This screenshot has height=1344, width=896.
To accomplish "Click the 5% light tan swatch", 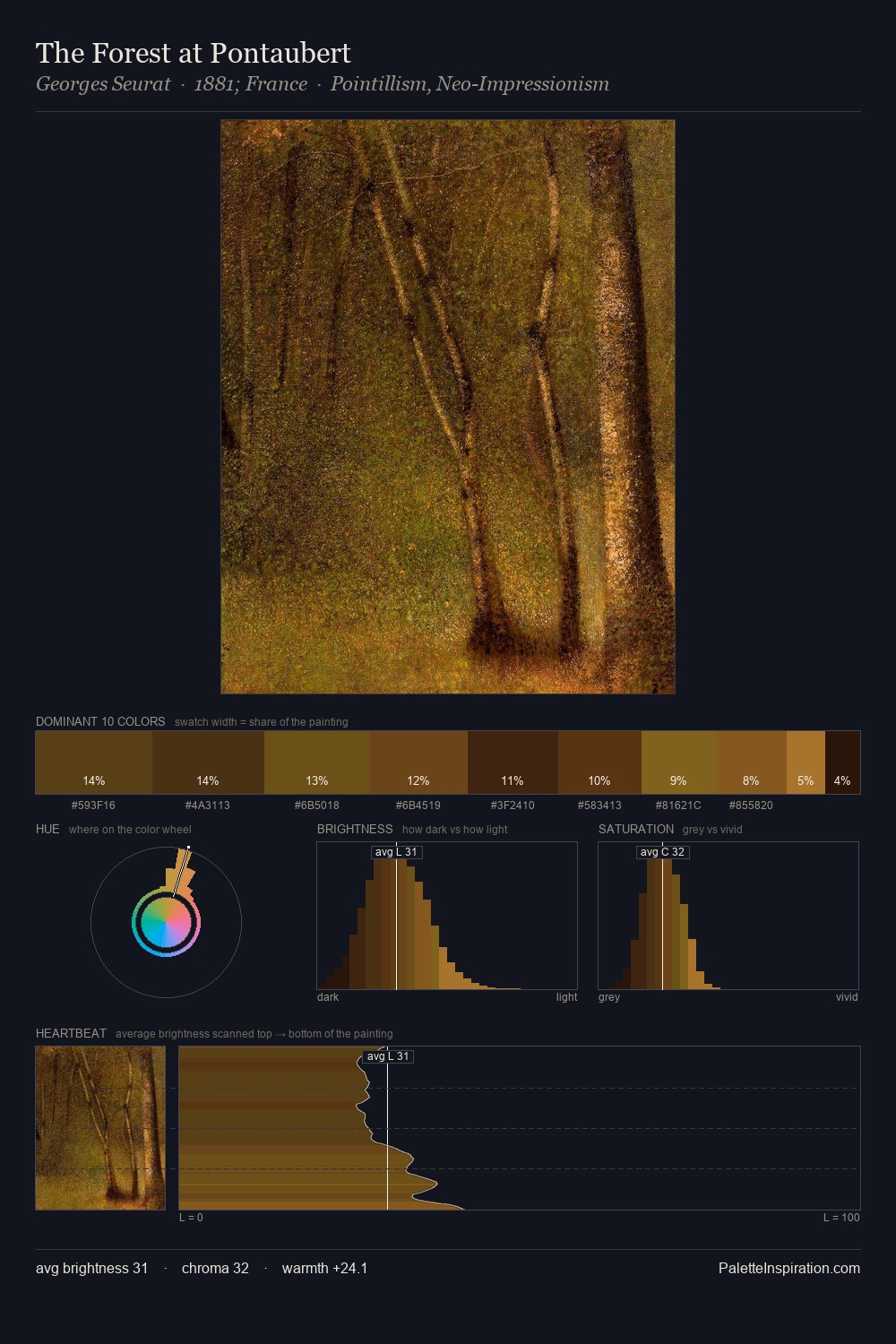I will (806, 762).
